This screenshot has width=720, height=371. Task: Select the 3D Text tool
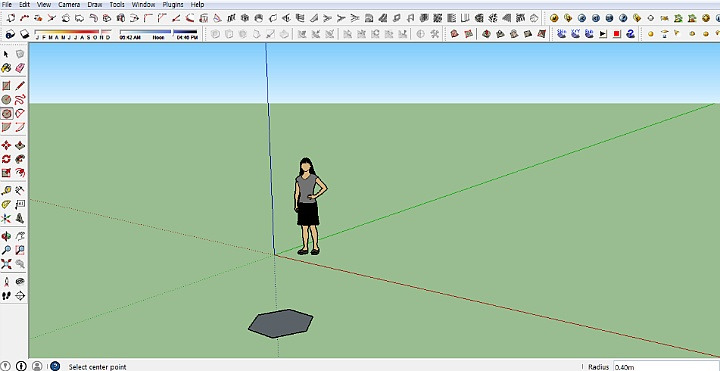click(x=20, y=218)
